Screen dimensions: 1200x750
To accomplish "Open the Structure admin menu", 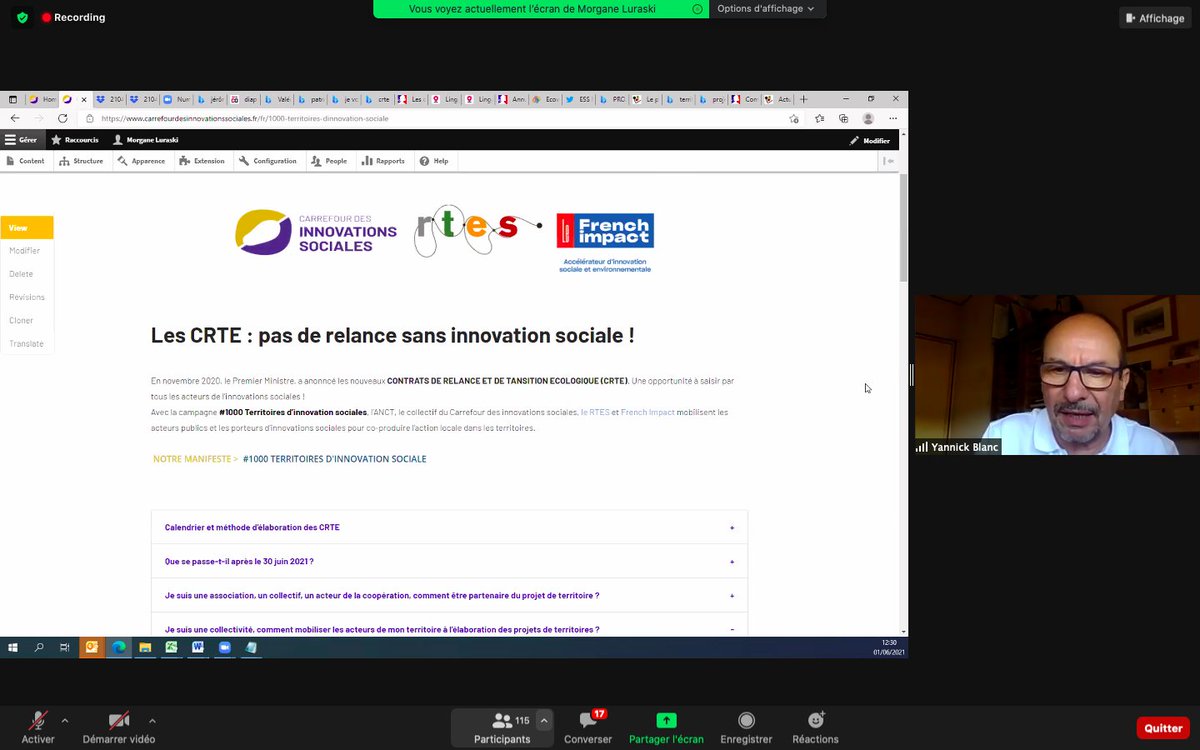I will pos(81,161).
